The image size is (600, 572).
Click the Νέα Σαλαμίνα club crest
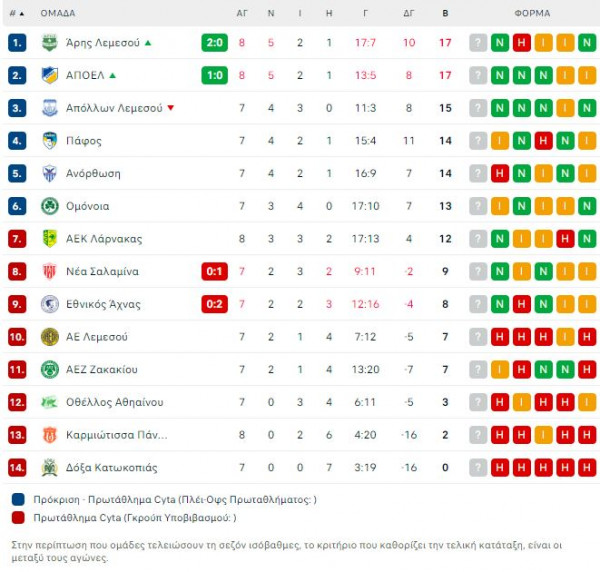[49, 271]
